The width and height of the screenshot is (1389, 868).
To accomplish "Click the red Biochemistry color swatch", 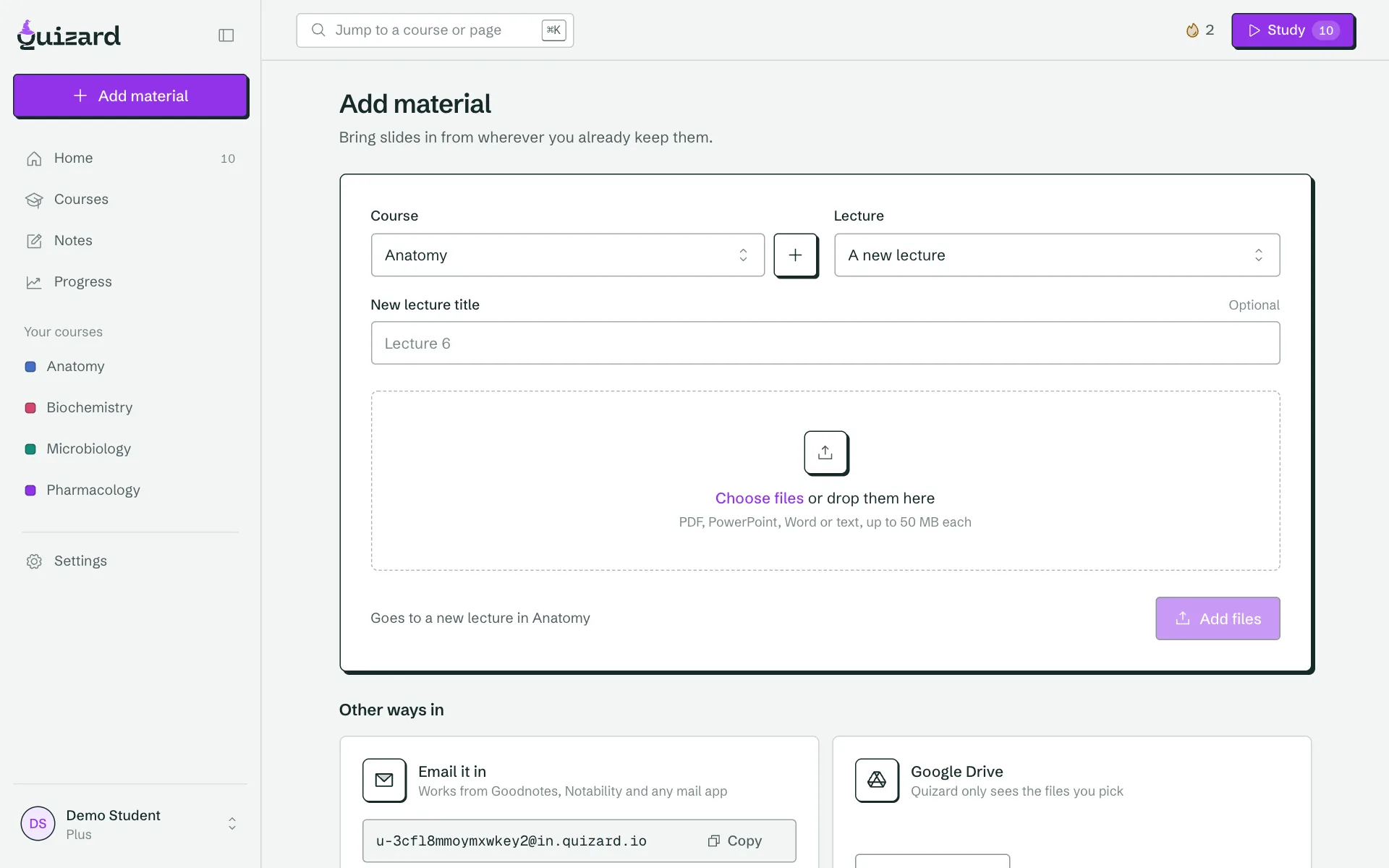I will [30, 408].
